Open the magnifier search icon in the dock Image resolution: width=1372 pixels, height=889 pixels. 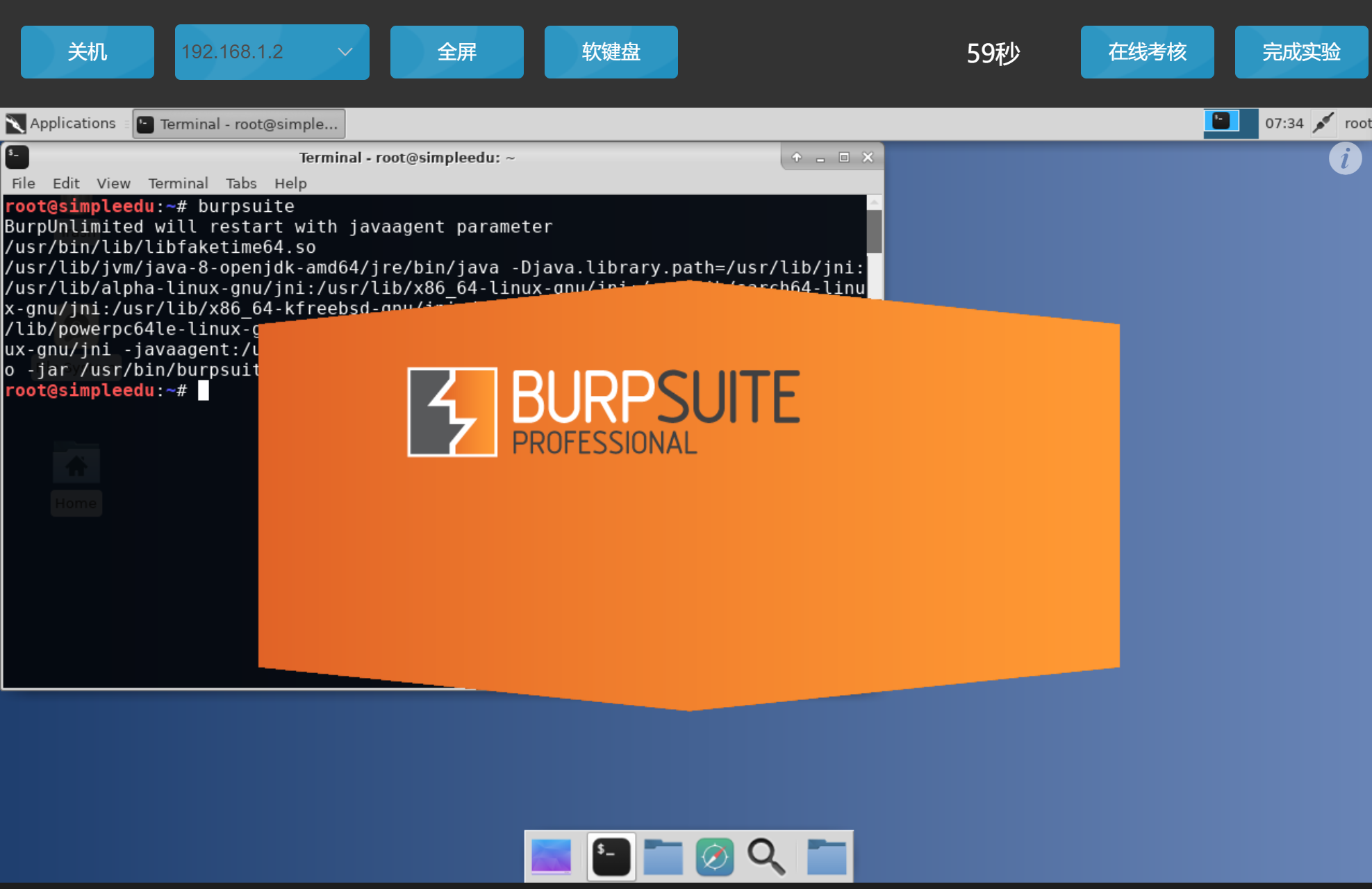[x=766, y=856]
